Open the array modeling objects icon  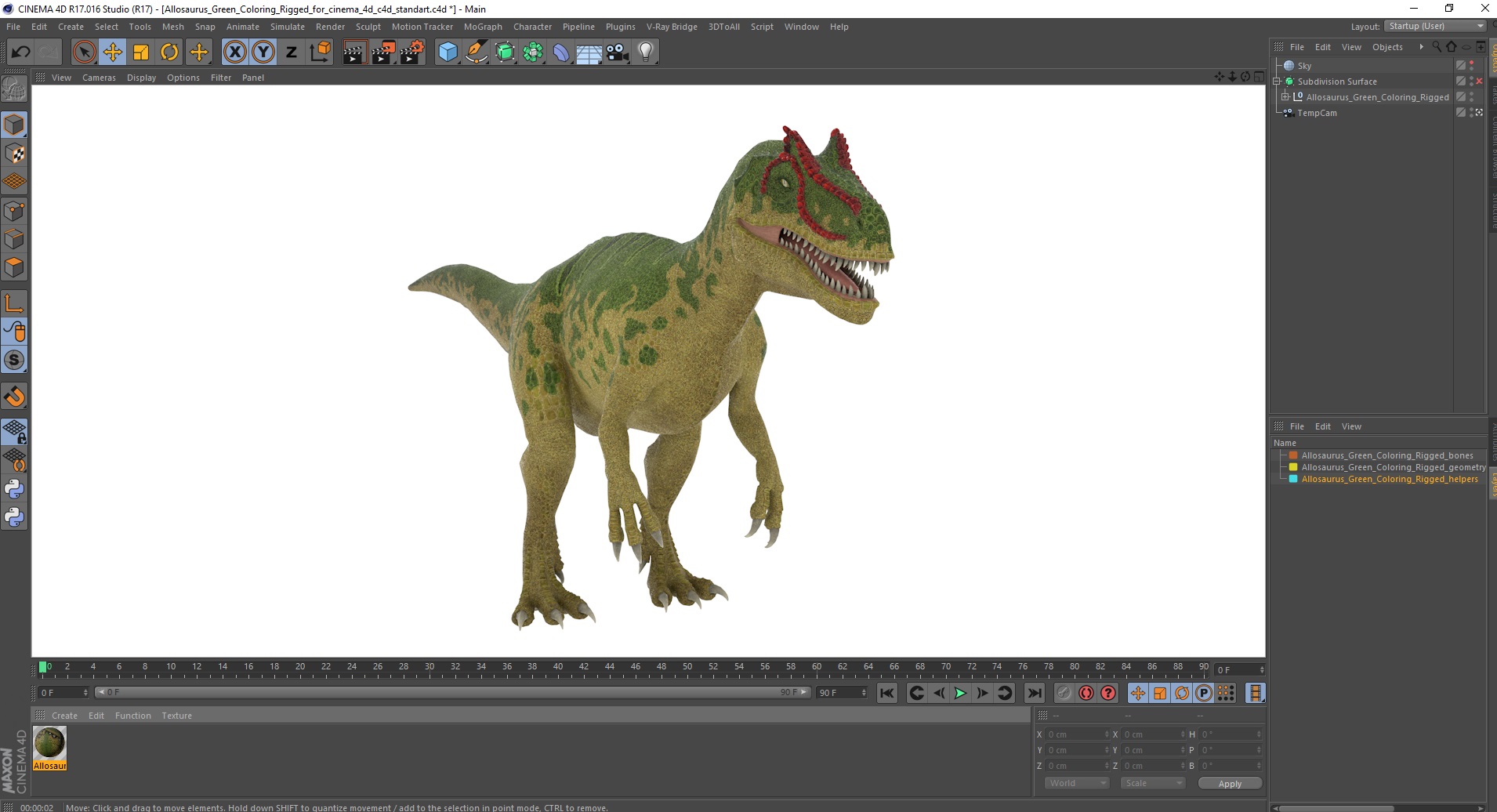(x=533, y=53)
